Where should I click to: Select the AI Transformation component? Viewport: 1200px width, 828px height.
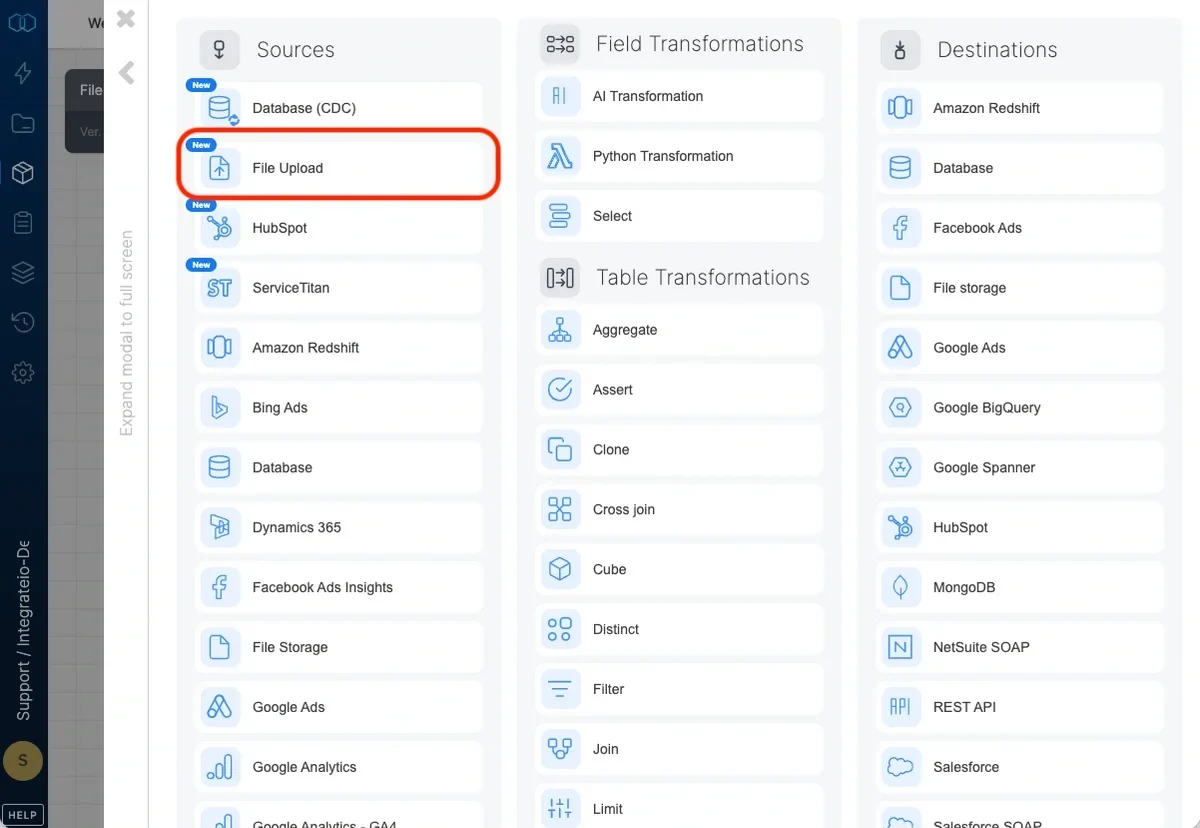pyautogui.click(x=679, y=96)
